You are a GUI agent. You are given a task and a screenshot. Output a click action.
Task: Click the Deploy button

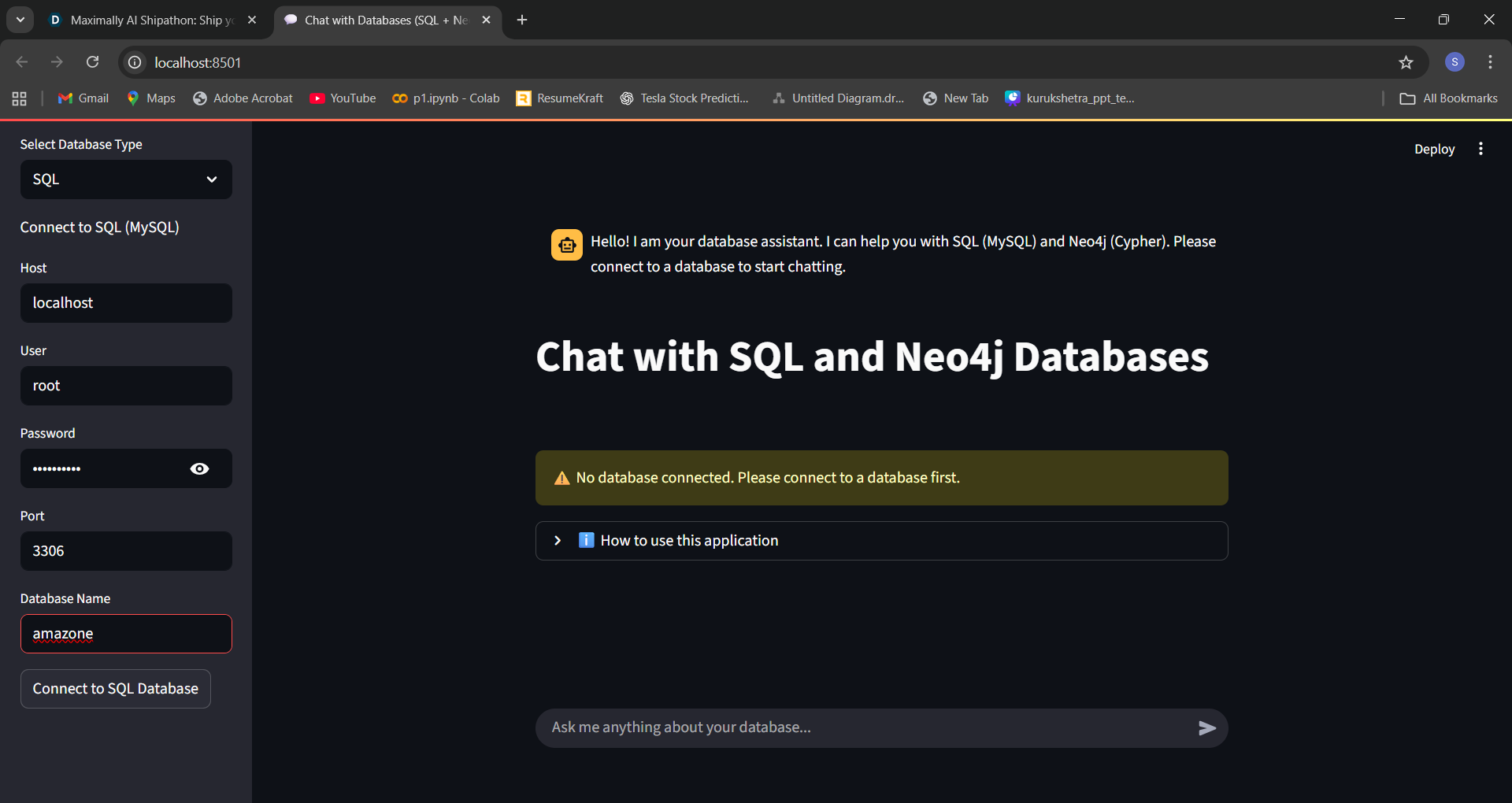point(1434,149)
